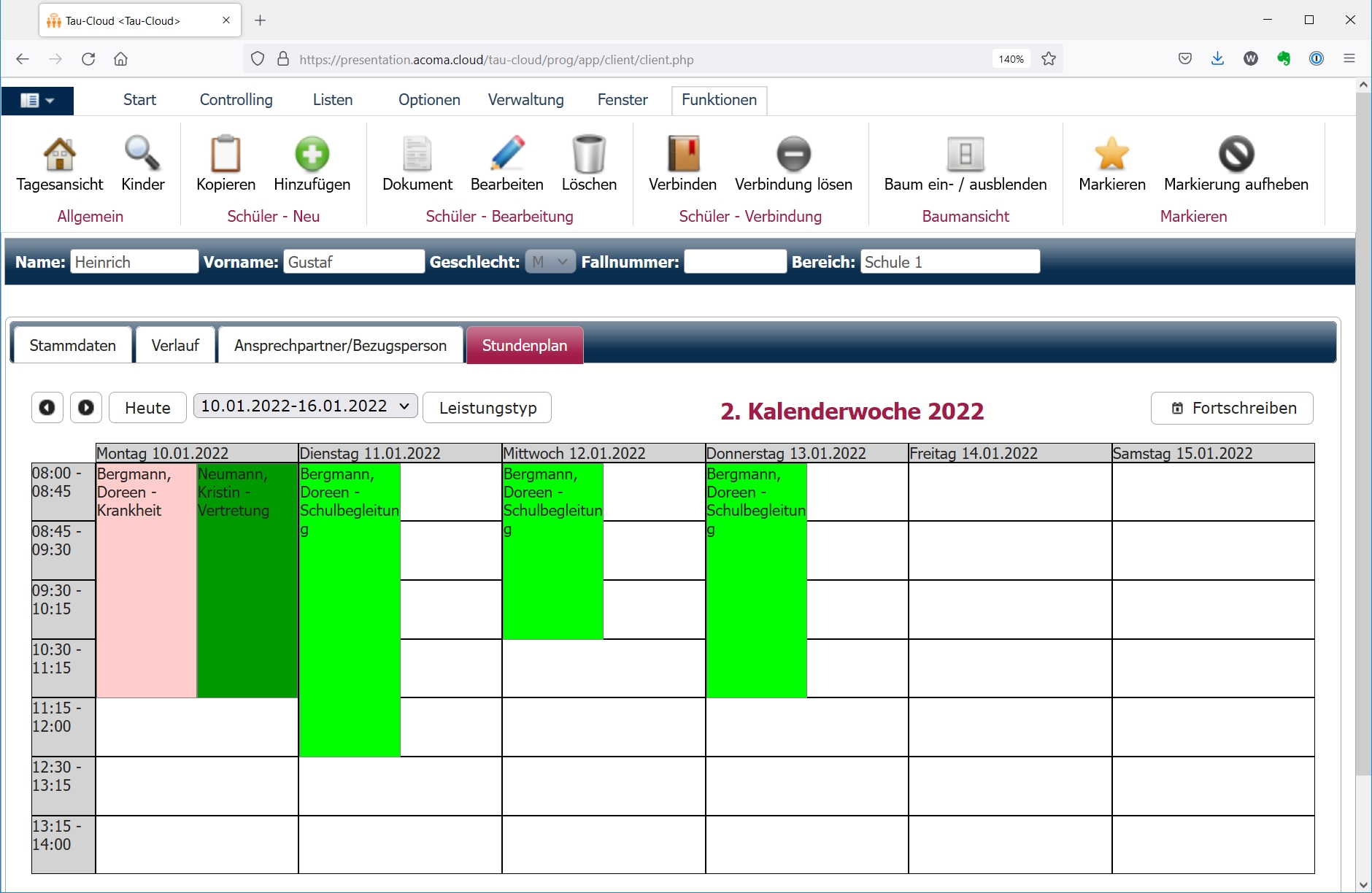This screenshot has width=1372, height=893.
Task: Click the Markieren star icon
Action: 1112,154
